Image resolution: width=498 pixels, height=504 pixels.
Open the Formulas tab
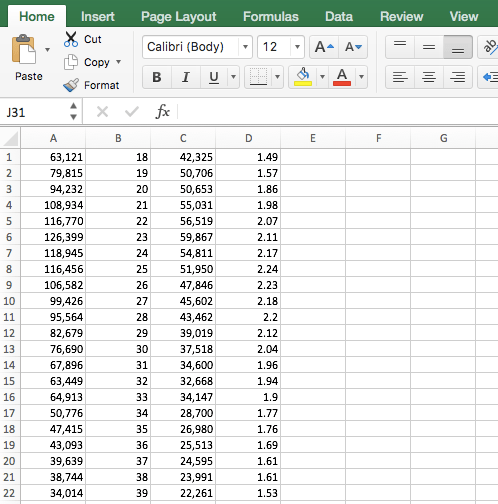click(271, 16)
